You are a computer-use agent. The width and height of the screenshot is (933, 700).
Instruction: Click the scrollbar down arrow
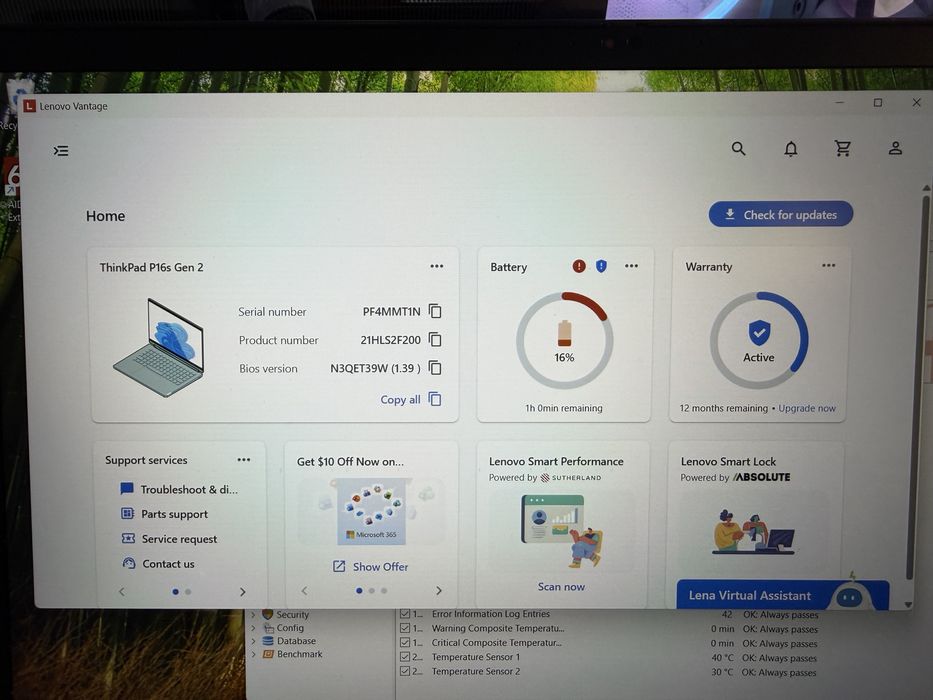909,604
